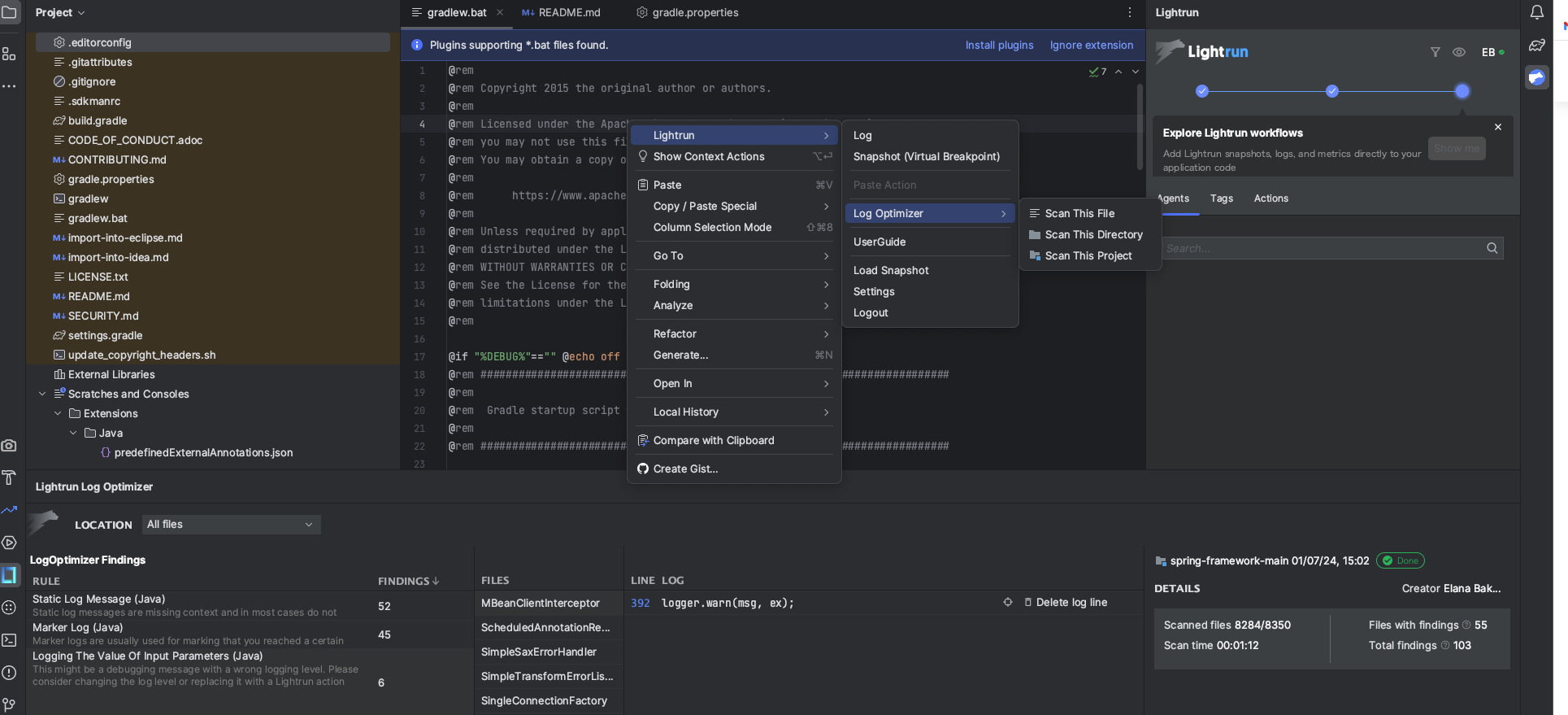This screenshot has width=1568, height=715.
Task: Click the Install plugins link
Action: 999,45
